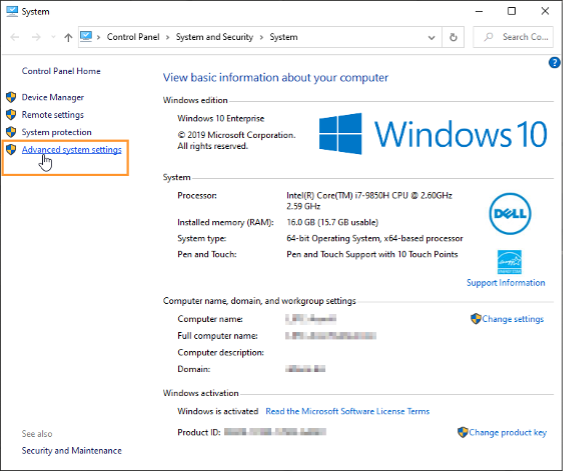Close the System window

[x=545, y=11]
